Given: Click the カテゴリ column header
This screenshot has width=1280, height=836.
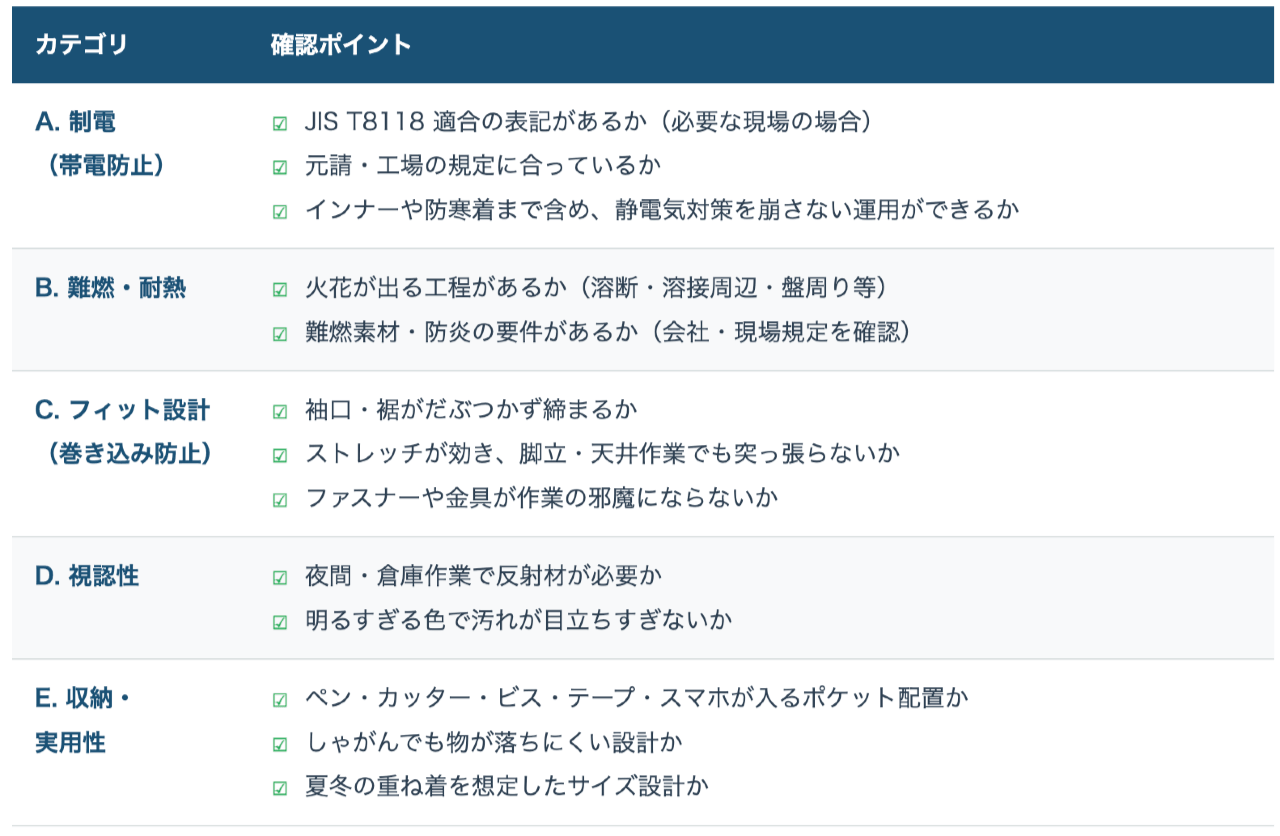Looking at the screenshot, I should (81, 45).
